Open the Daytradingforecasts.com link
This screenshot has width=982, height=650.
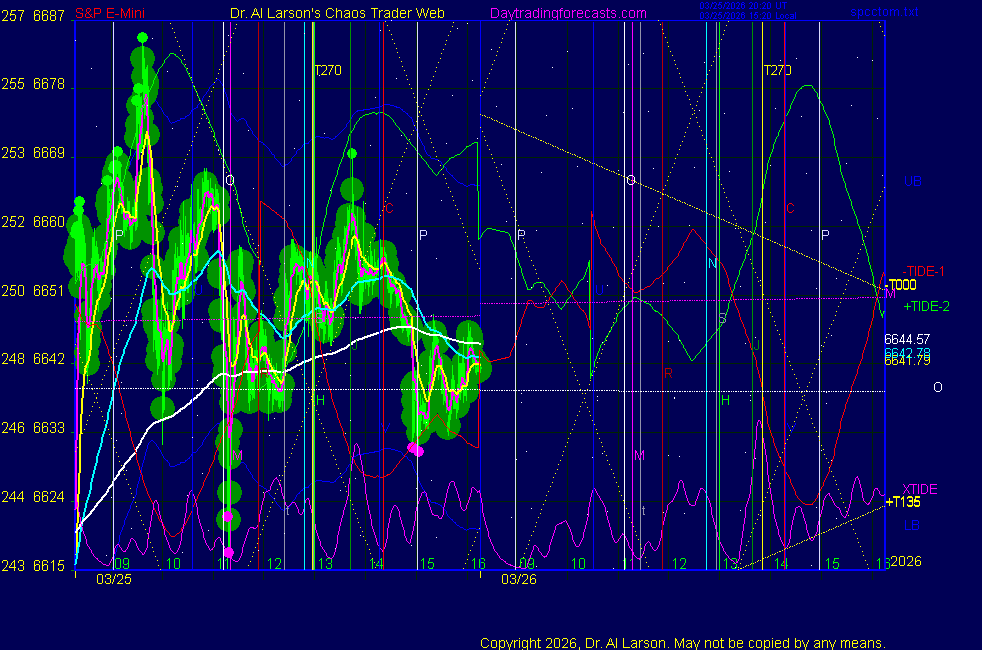point(567,14)
